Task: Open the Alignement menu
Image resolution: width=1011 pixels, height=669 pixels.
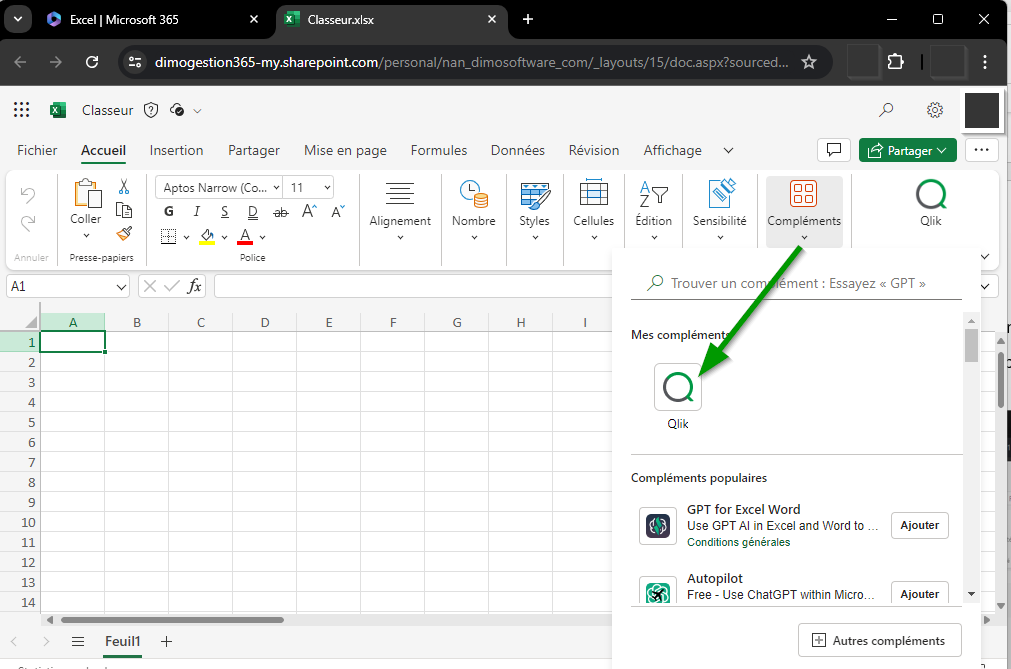Action: pos(400,211)
